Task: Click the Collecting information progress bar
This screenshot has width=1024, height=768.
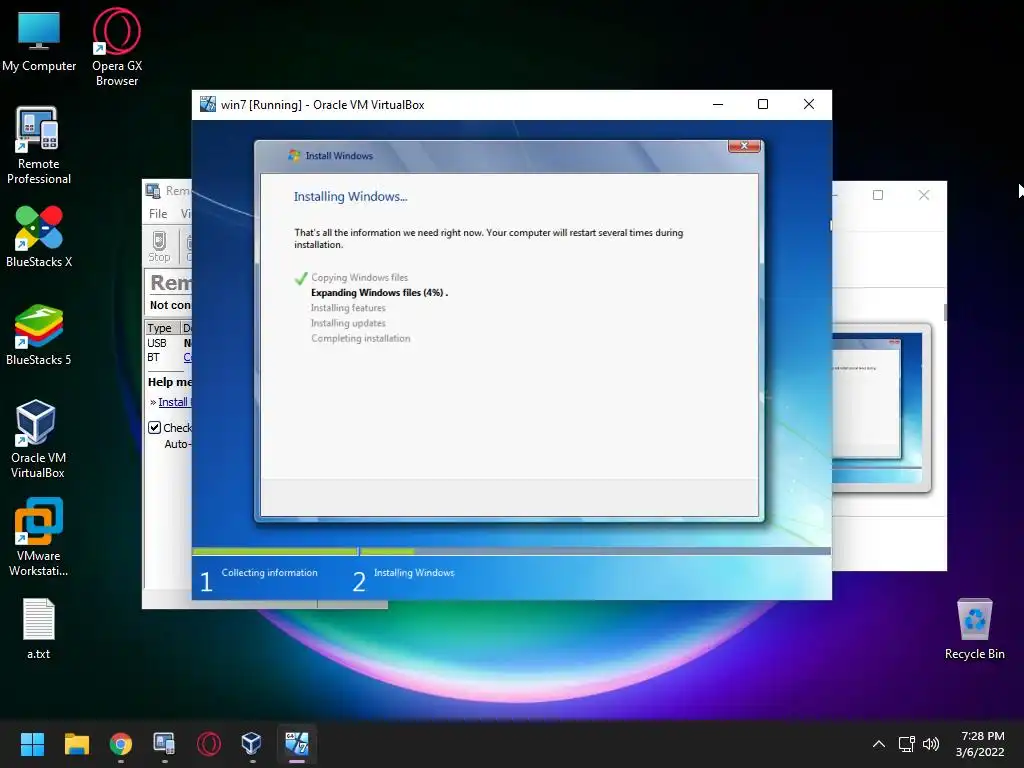Action: click(275, 551)
